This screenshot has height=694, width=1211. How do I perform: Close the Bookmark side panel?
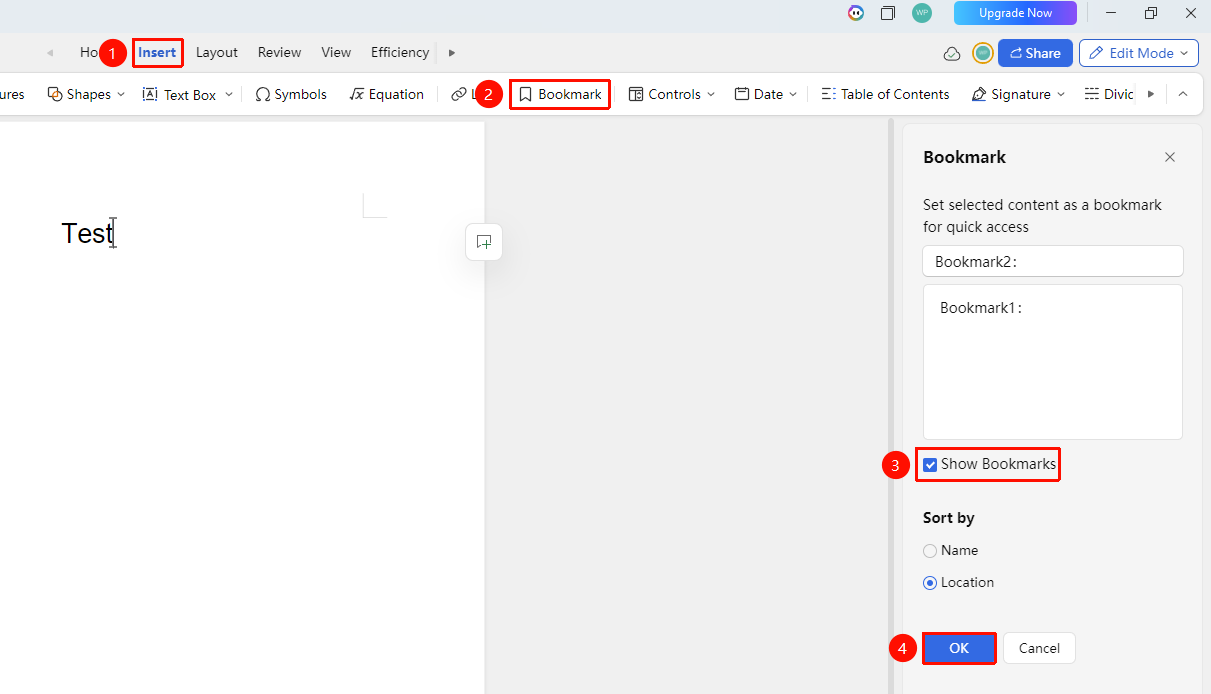[x=1170, y=157]
